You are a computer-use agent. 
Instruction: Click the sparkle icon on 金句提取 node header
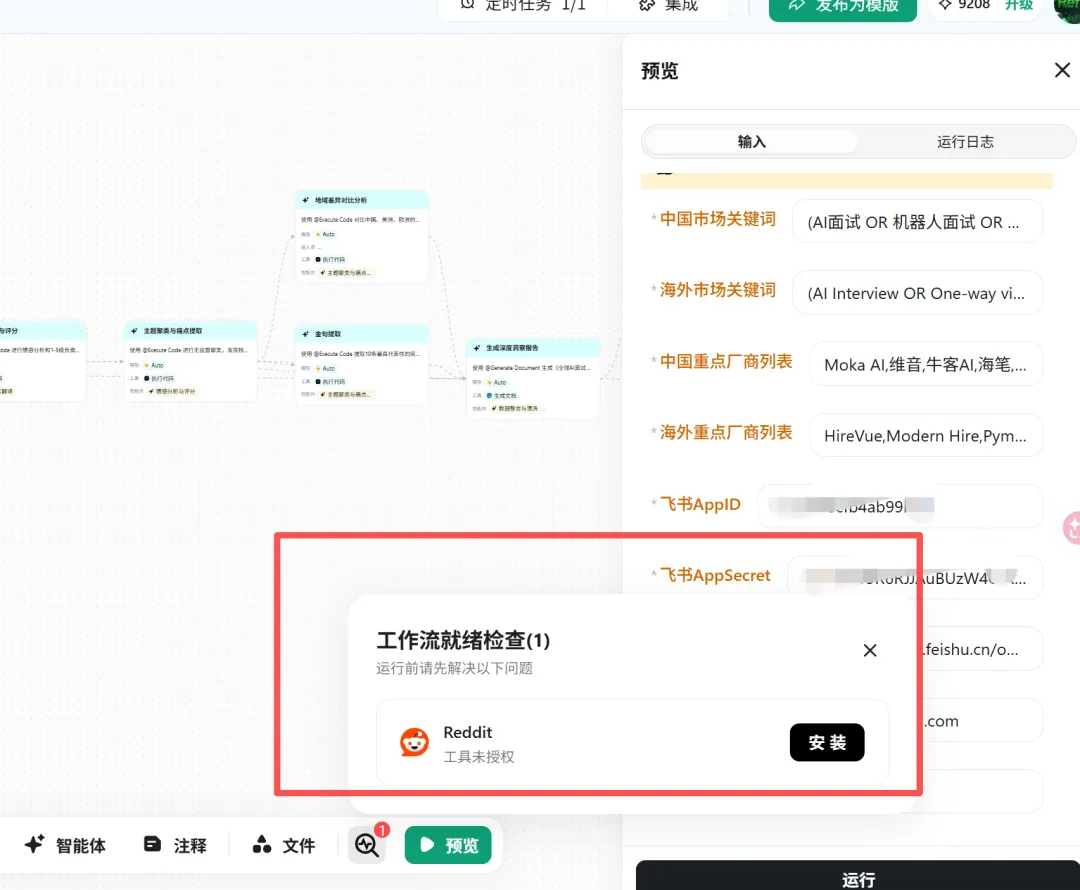pyautogui.click(x=305, y=334)
